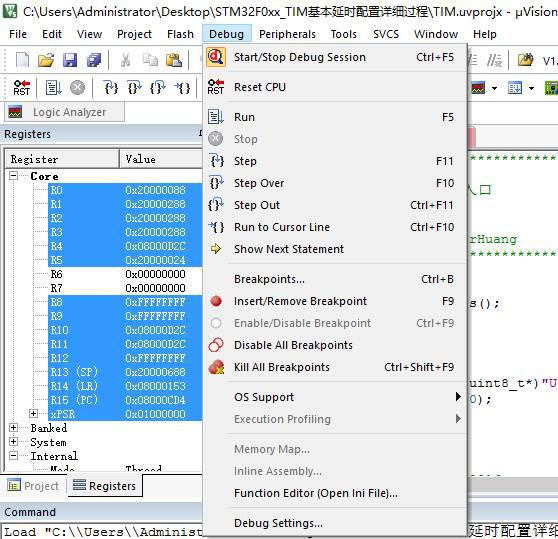Click the Paste toolbar icon

pyautogui.click(x=174, y=60)
